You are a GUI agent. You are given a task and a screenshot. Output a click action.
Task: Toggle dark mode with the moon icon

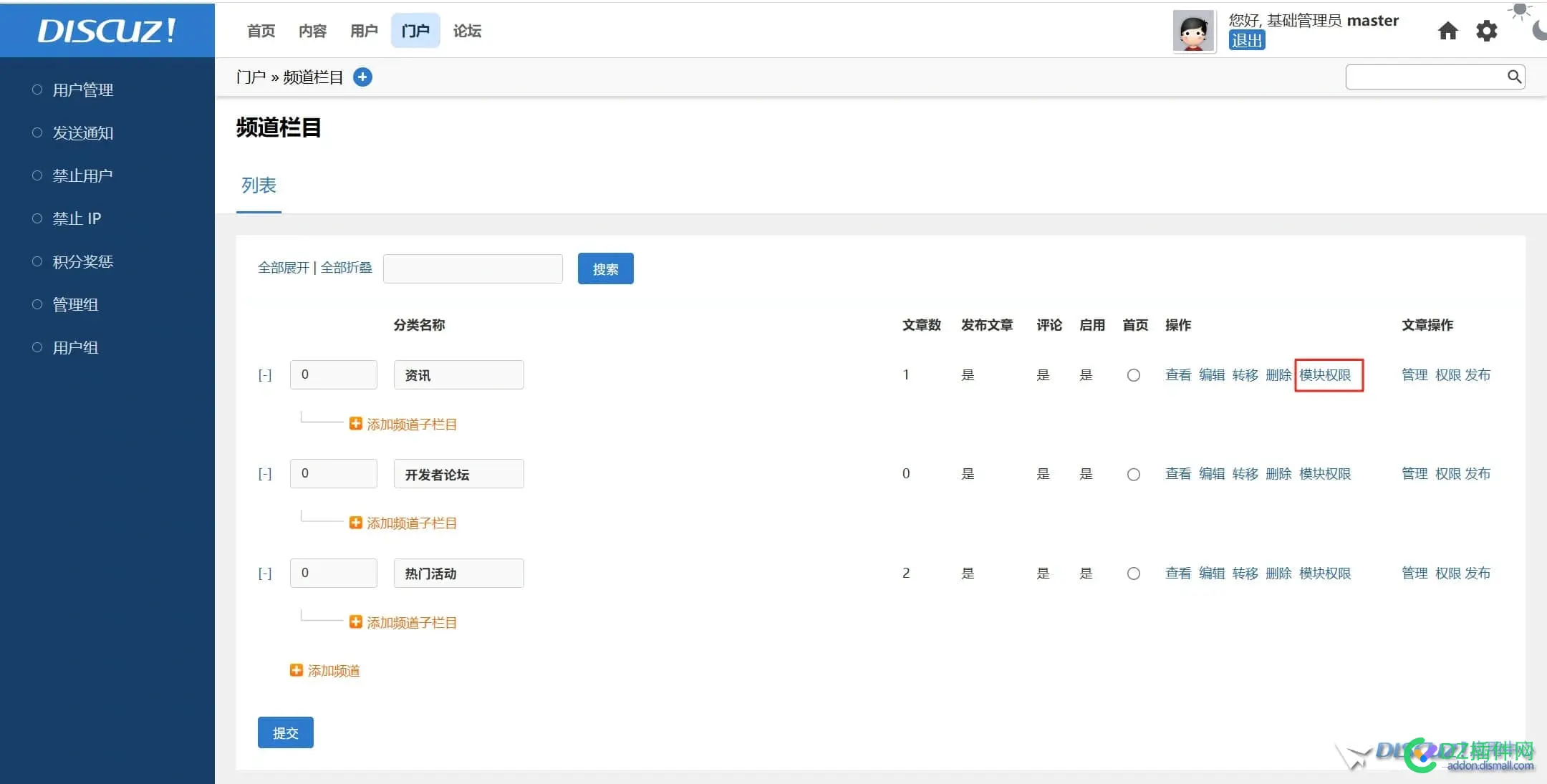coord(1537,30)
